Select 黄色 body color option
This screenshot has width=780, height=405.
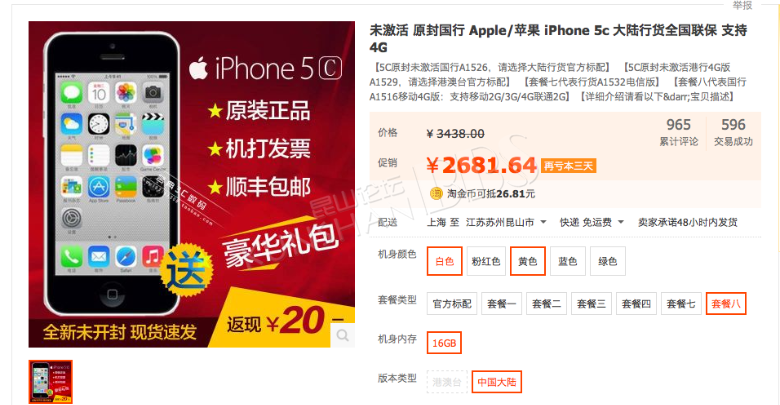point(528,261)
